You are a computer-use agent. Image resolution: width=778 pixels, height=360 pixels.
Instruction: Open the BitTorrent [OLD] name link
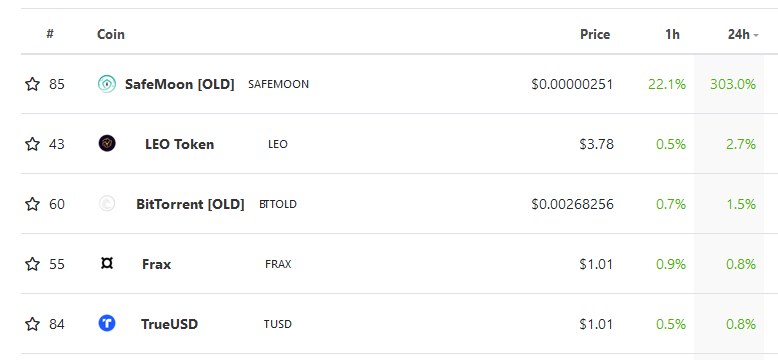[x=191, y=204]
